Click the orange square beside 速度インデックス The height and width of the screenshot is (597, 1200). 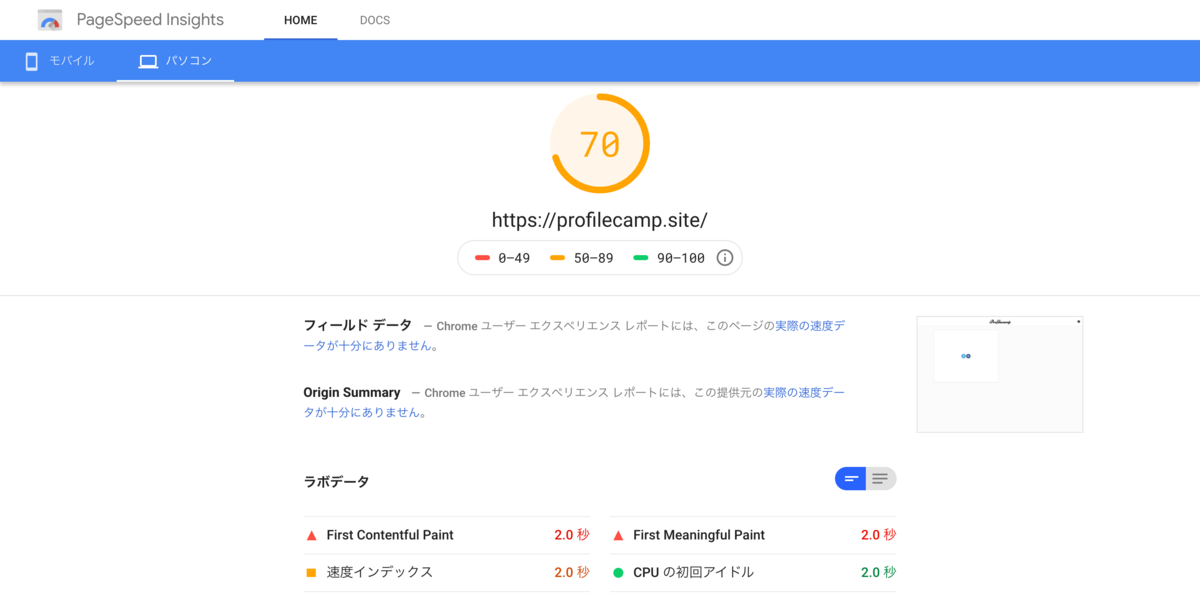pos(311,573)
